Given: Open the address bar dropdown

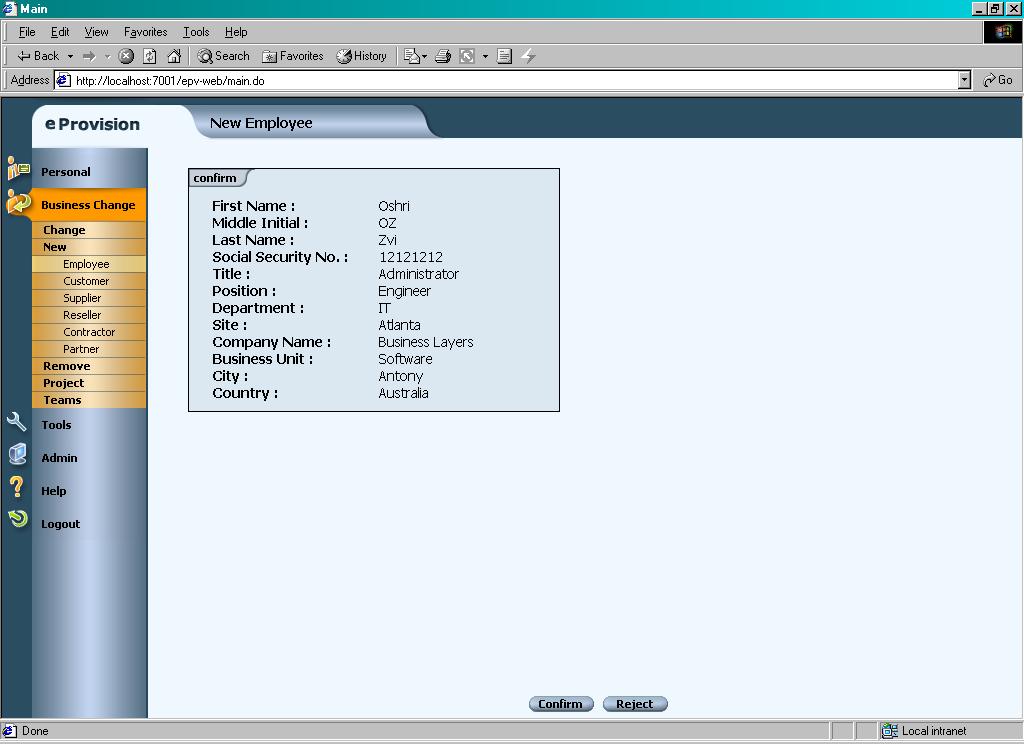Looking at the screenshot, I should (964, 80).
